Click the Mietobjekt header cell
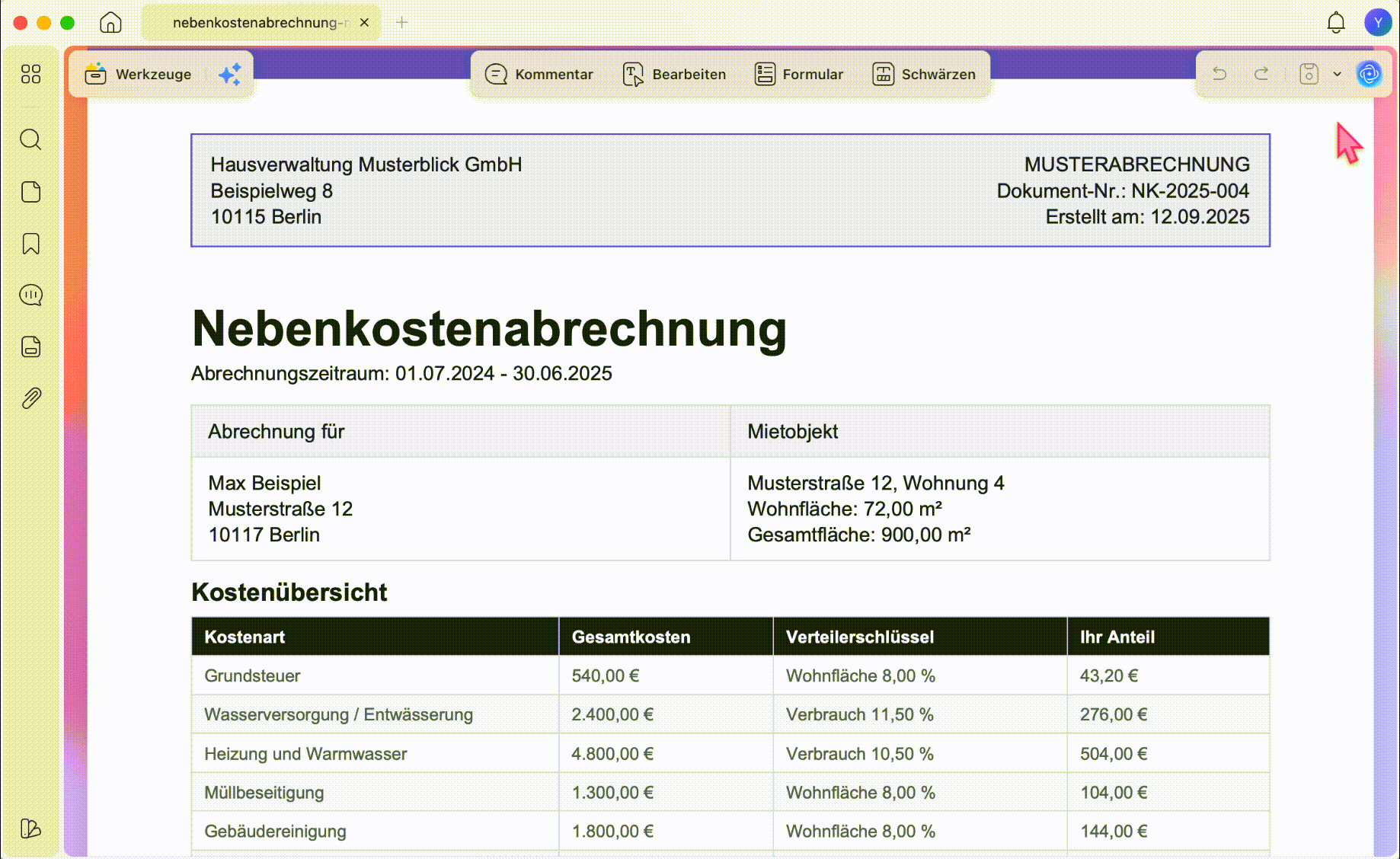The image size is (1400, 859). pos(1000,431)
